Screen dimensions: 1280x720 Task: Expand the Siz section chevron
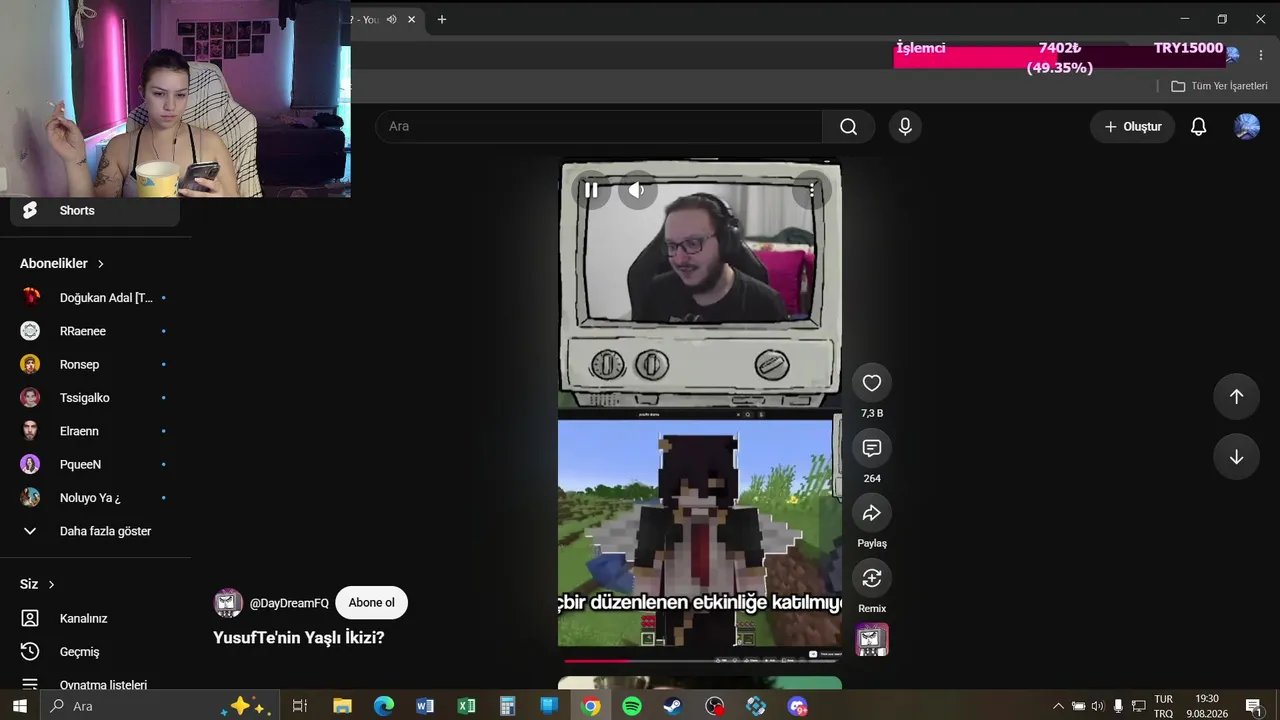[51, 584]
